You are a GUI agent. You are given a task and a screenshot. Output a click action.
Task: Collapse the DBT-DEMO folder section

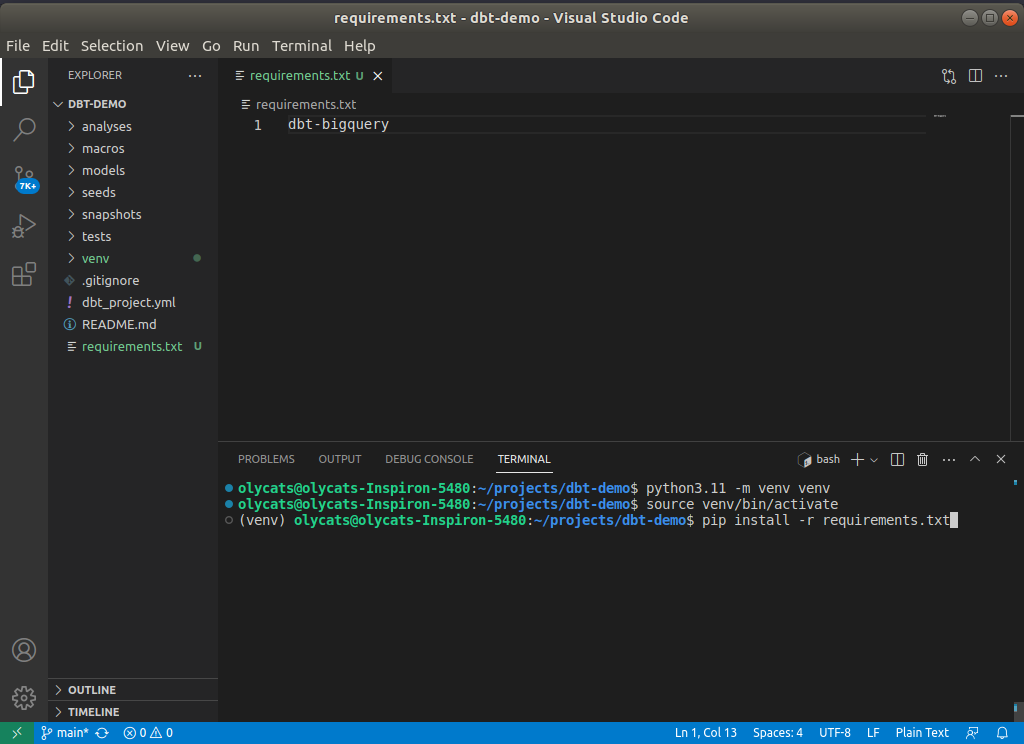[x=133, y=104]
